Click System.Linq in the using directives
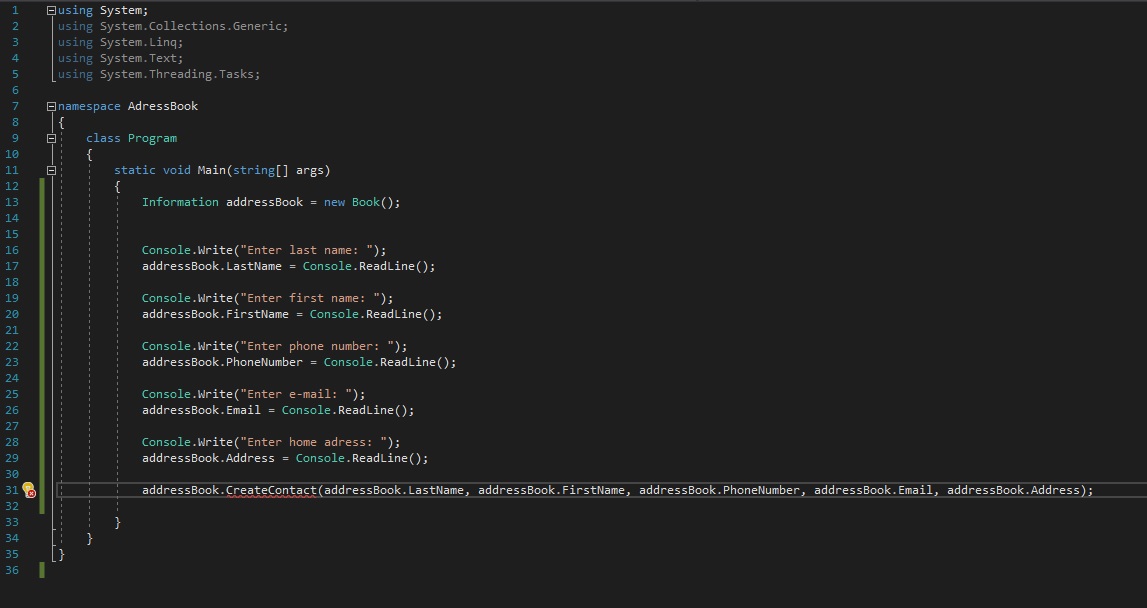Viewport: 1147px width, 608px height. (138, 42)
